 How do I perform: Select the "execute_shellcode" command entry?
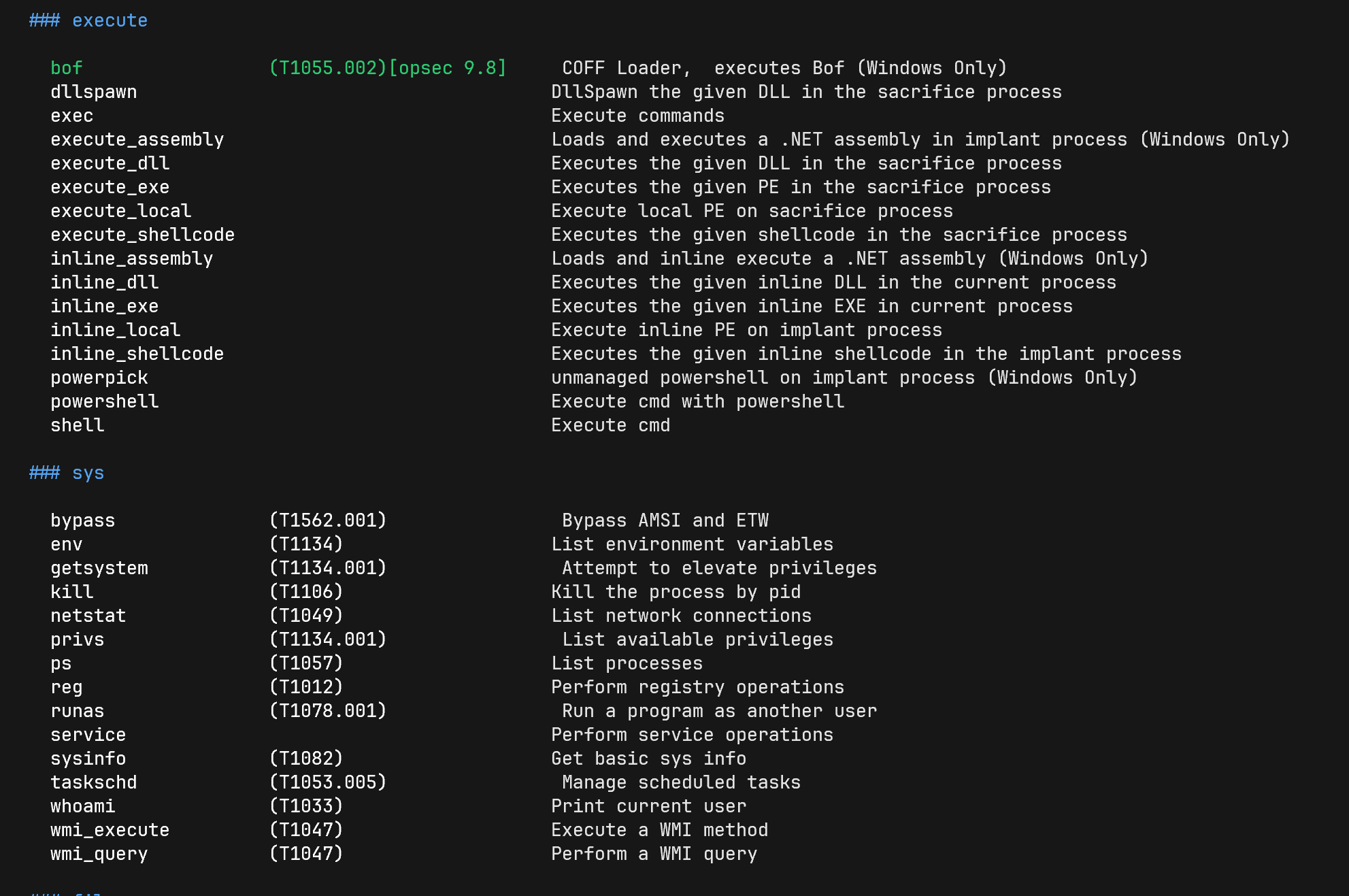(143, 235)
